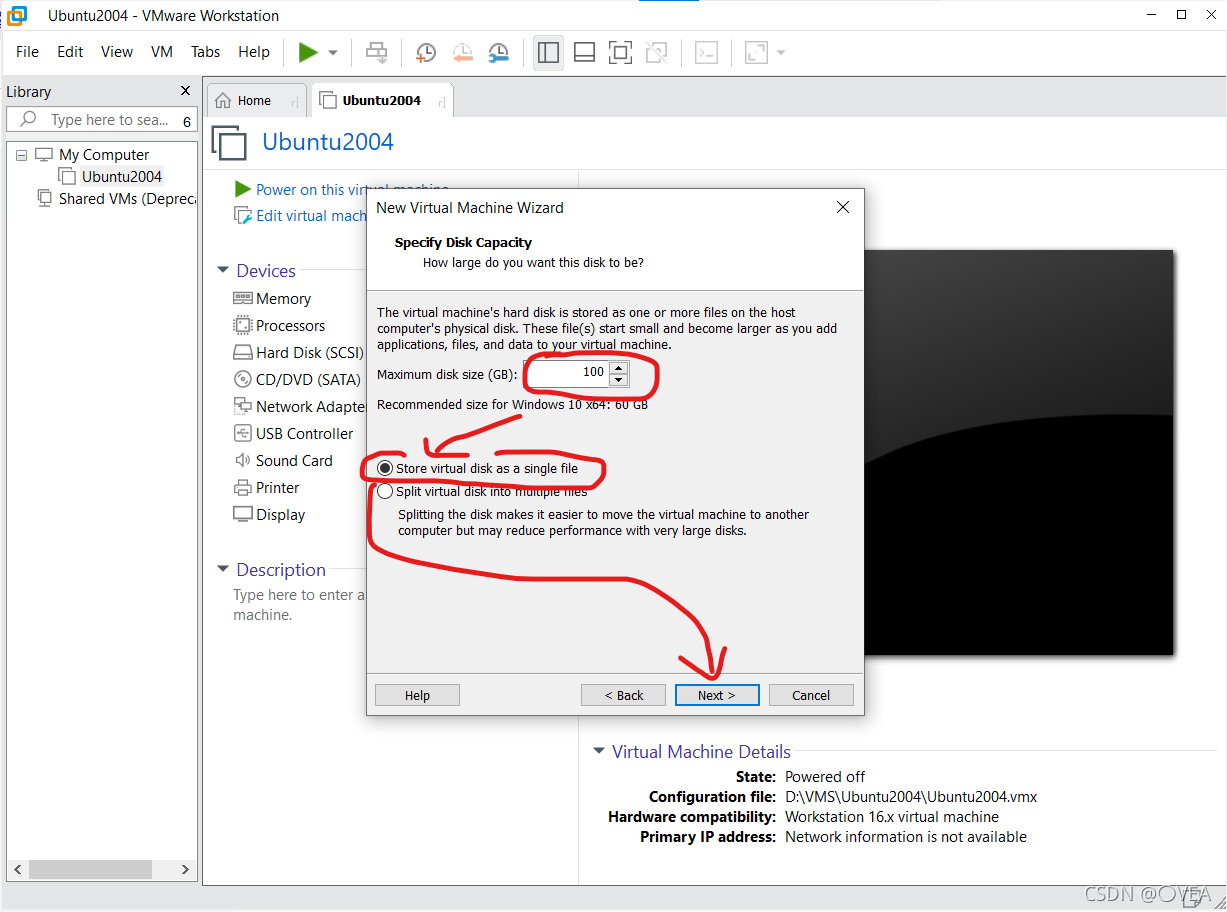Click Library scrollbar left arrow
Screen dimensions: 1227x912
[17, 870]
